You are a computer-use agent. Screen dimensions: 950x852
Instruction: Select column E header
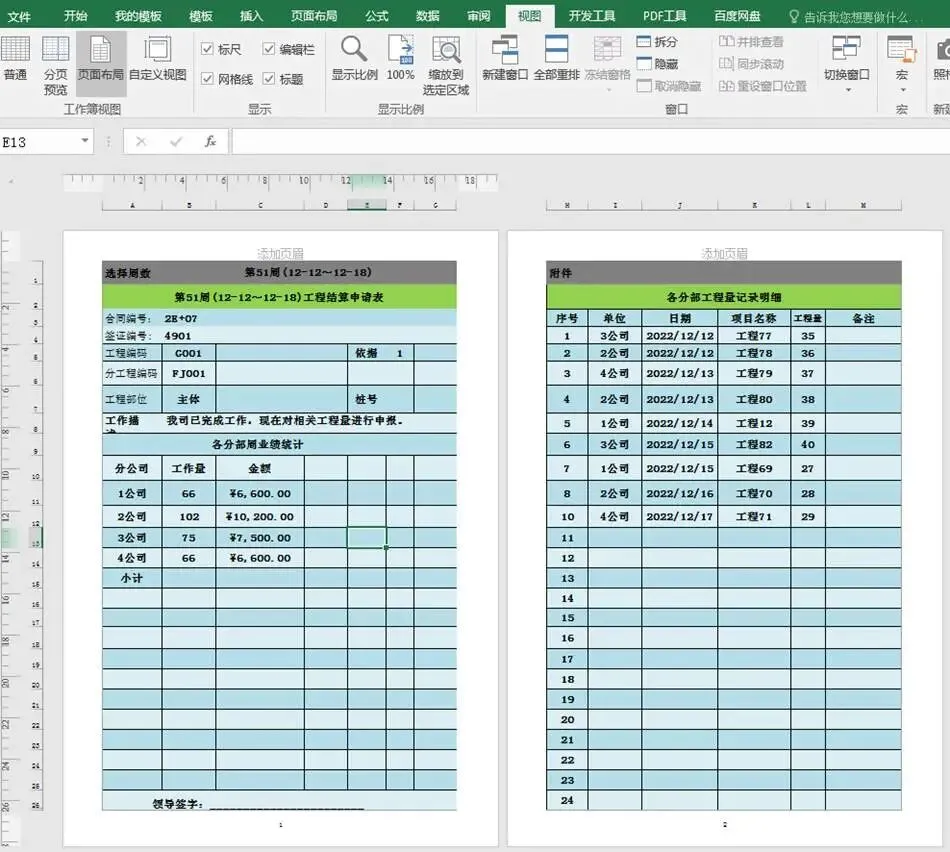click(x=367, y=205)
